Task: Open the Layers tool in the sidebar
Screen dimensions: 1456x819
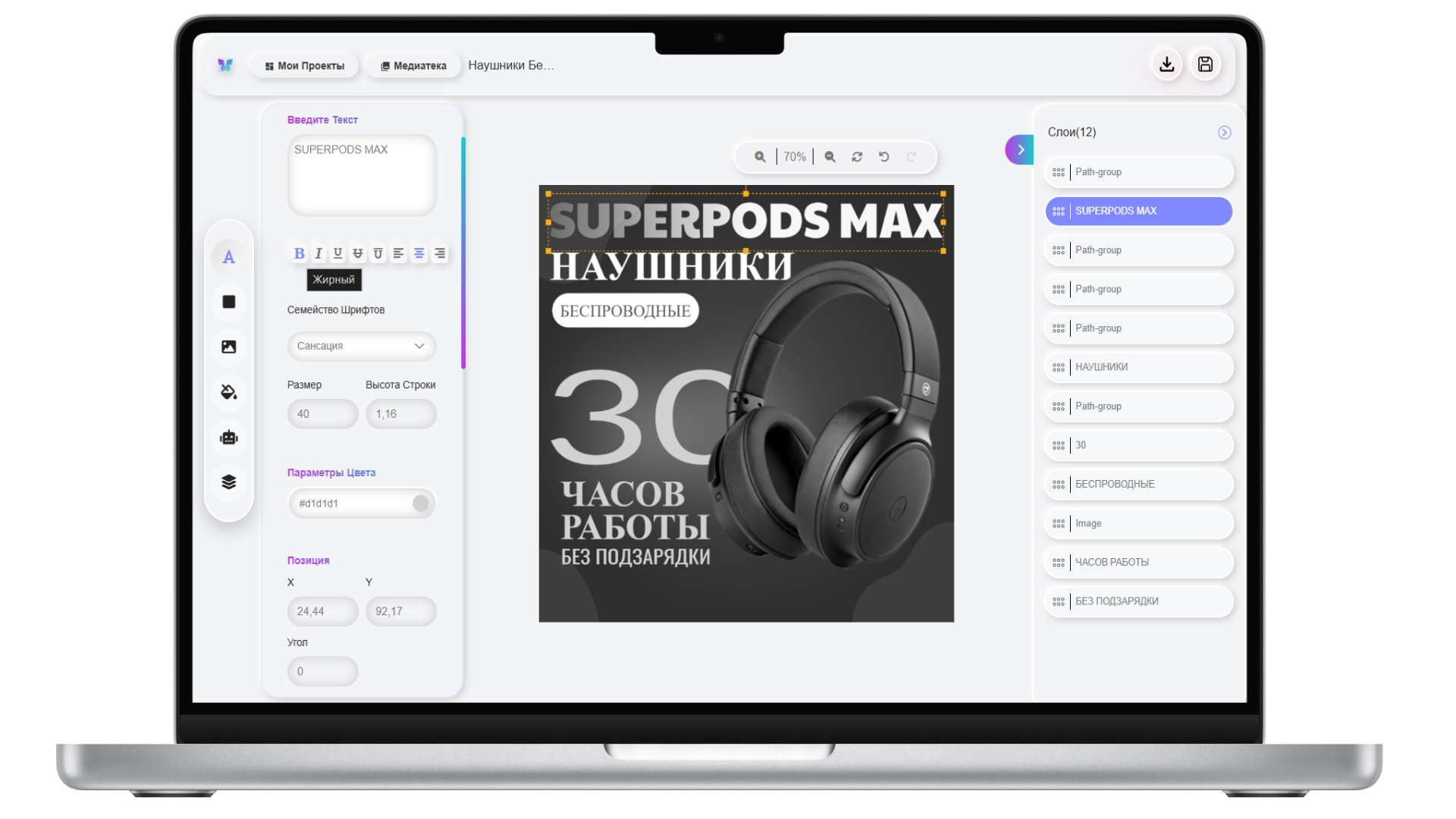Action: (228, 482)
